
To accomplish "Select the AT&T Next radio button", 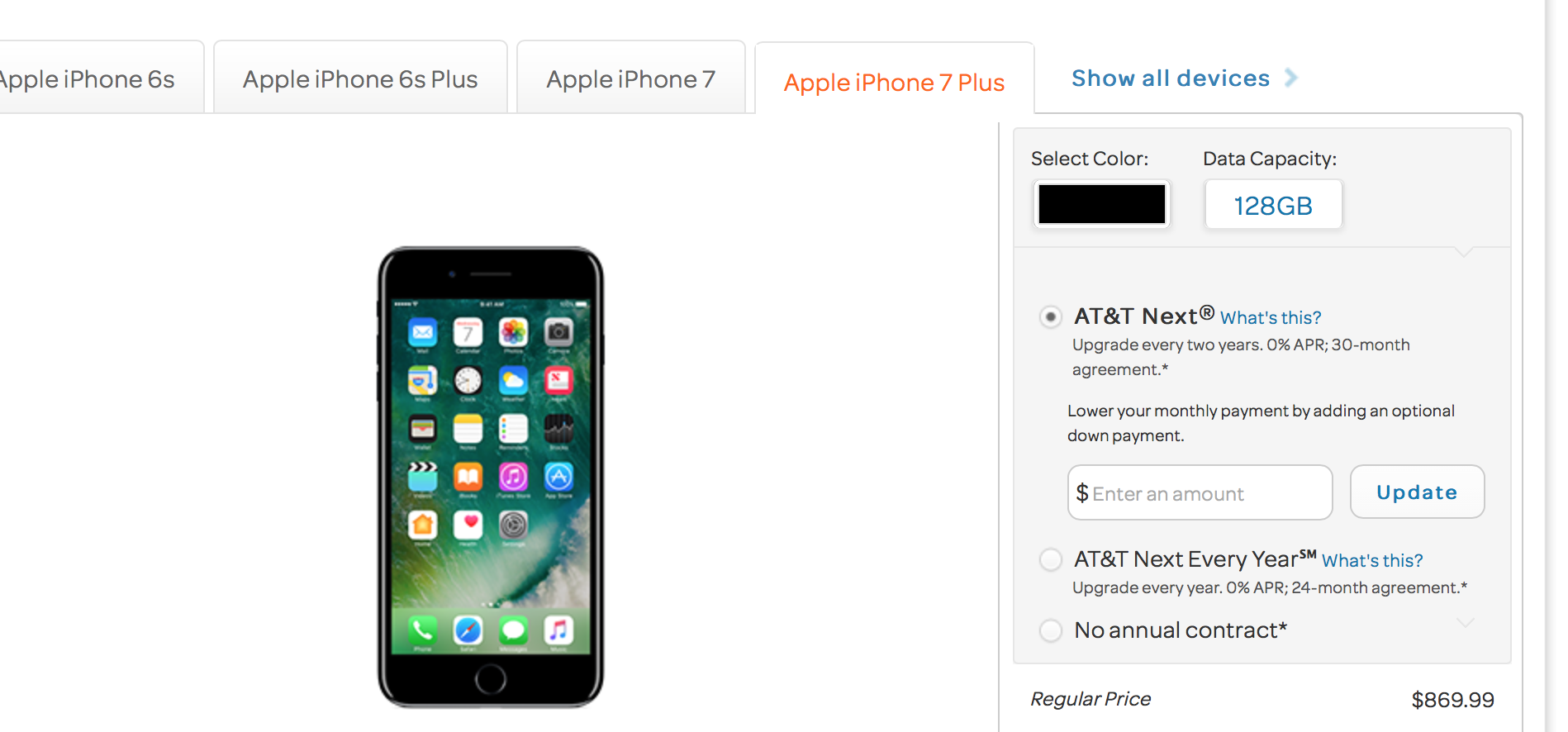I will pyautogui.click(x=1050, y=316).
